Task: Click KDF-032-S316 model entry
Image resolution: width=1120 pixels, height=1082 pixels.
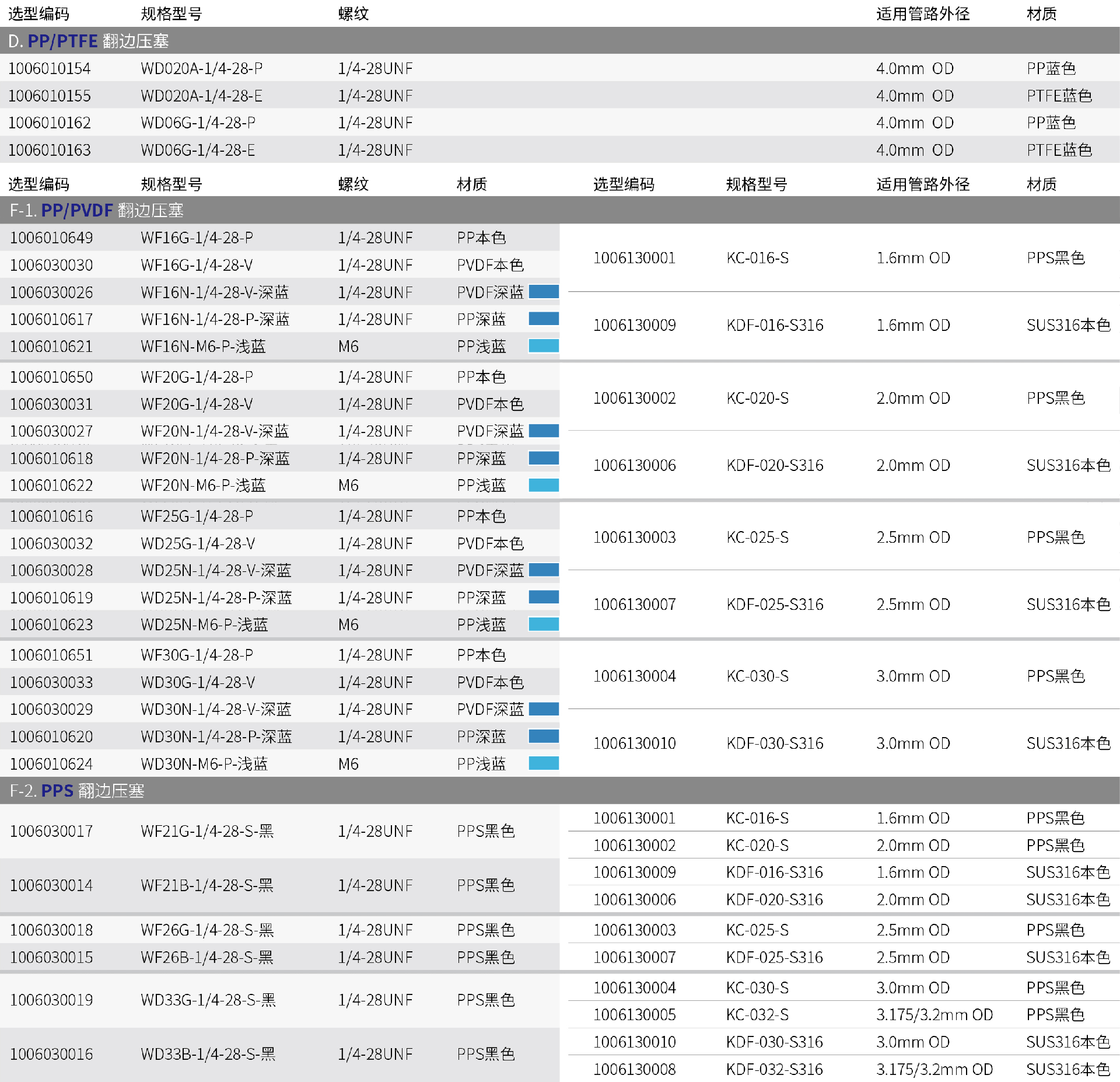Action: 774,1069
